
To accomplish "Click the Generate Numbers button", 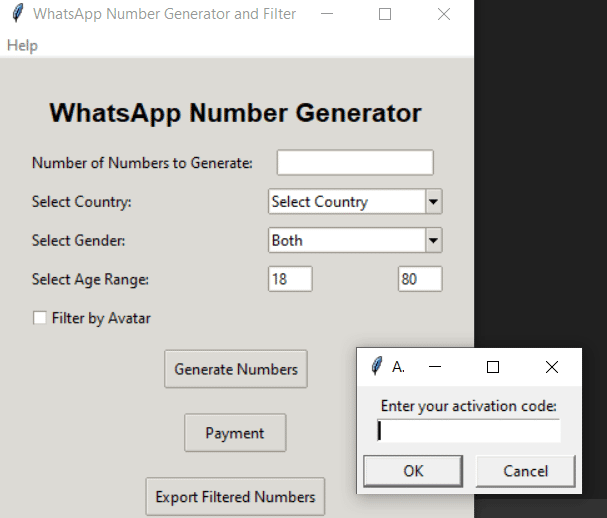I will coord(236,369).
